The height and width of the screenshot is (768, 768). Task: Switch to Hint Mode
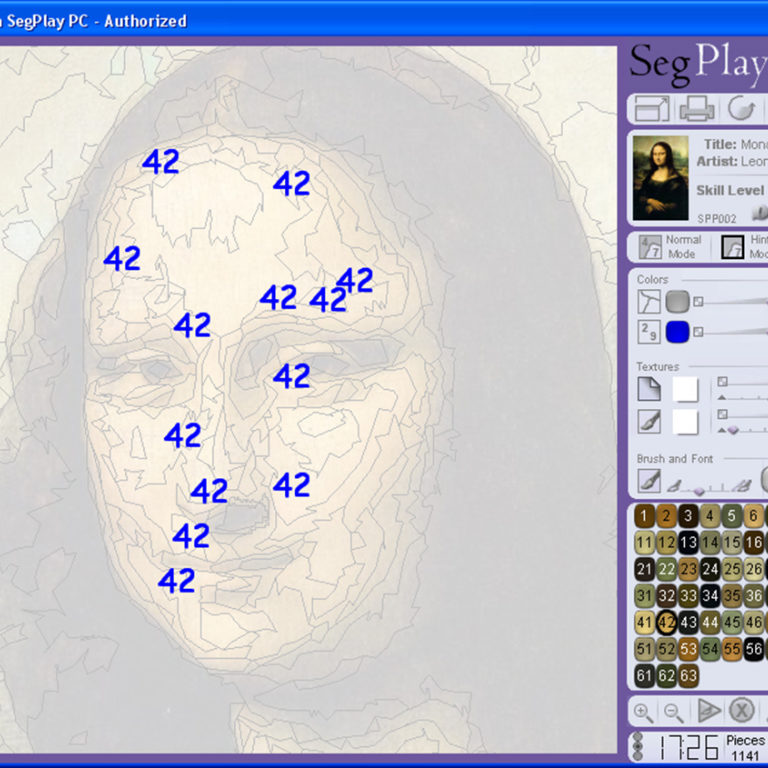click(x=744, y=246)
